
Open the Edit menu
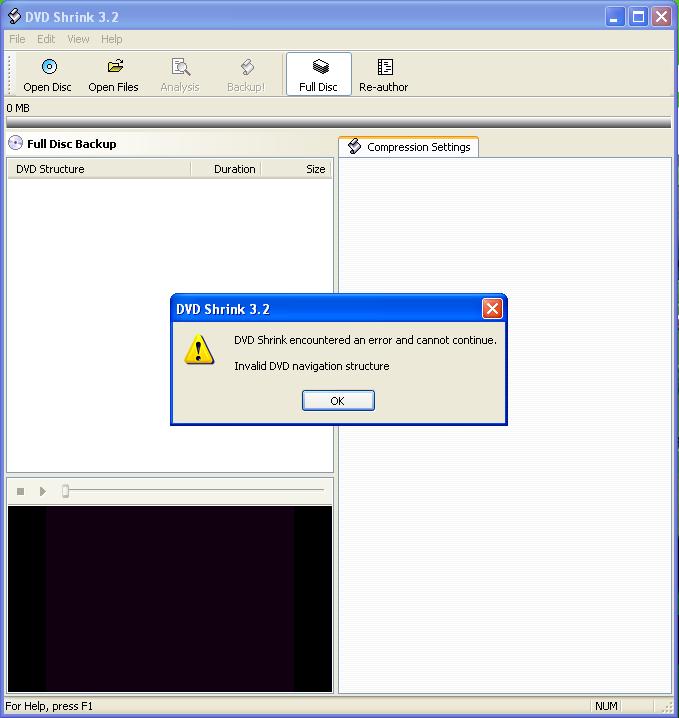pos(46,39)
